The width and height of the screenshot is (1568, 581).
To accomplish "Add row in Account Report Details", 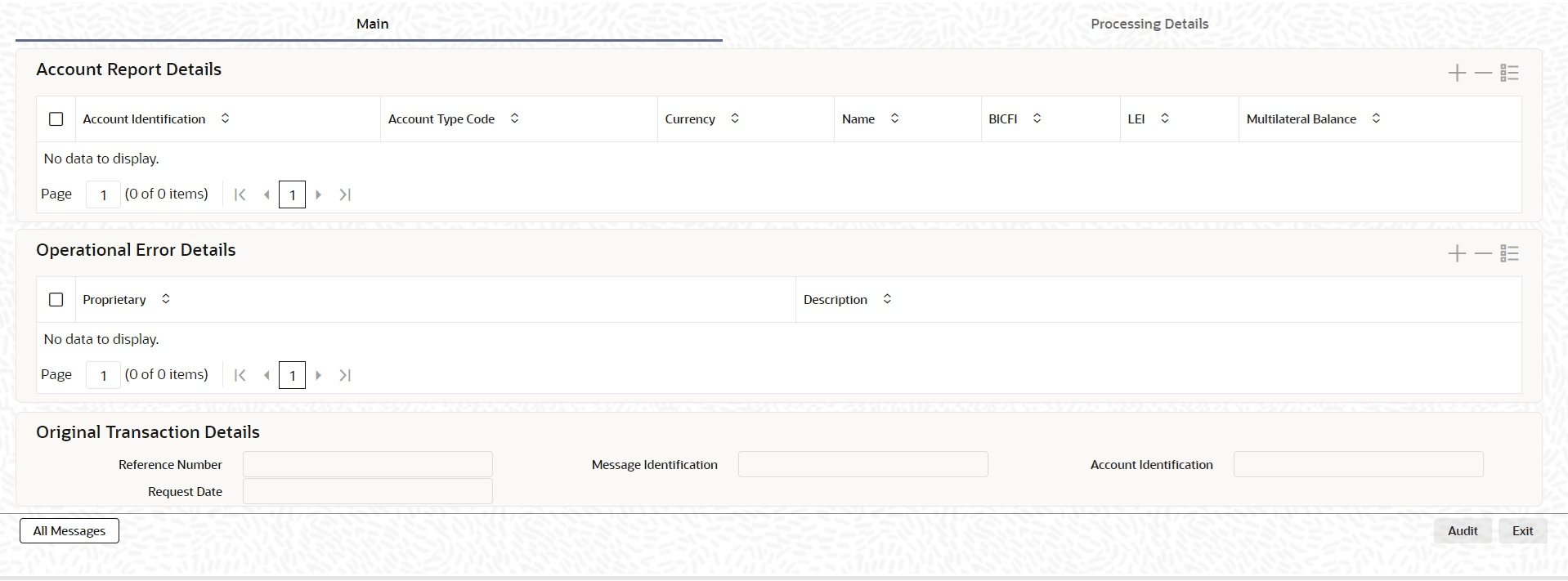I will tap(1457, 74).
